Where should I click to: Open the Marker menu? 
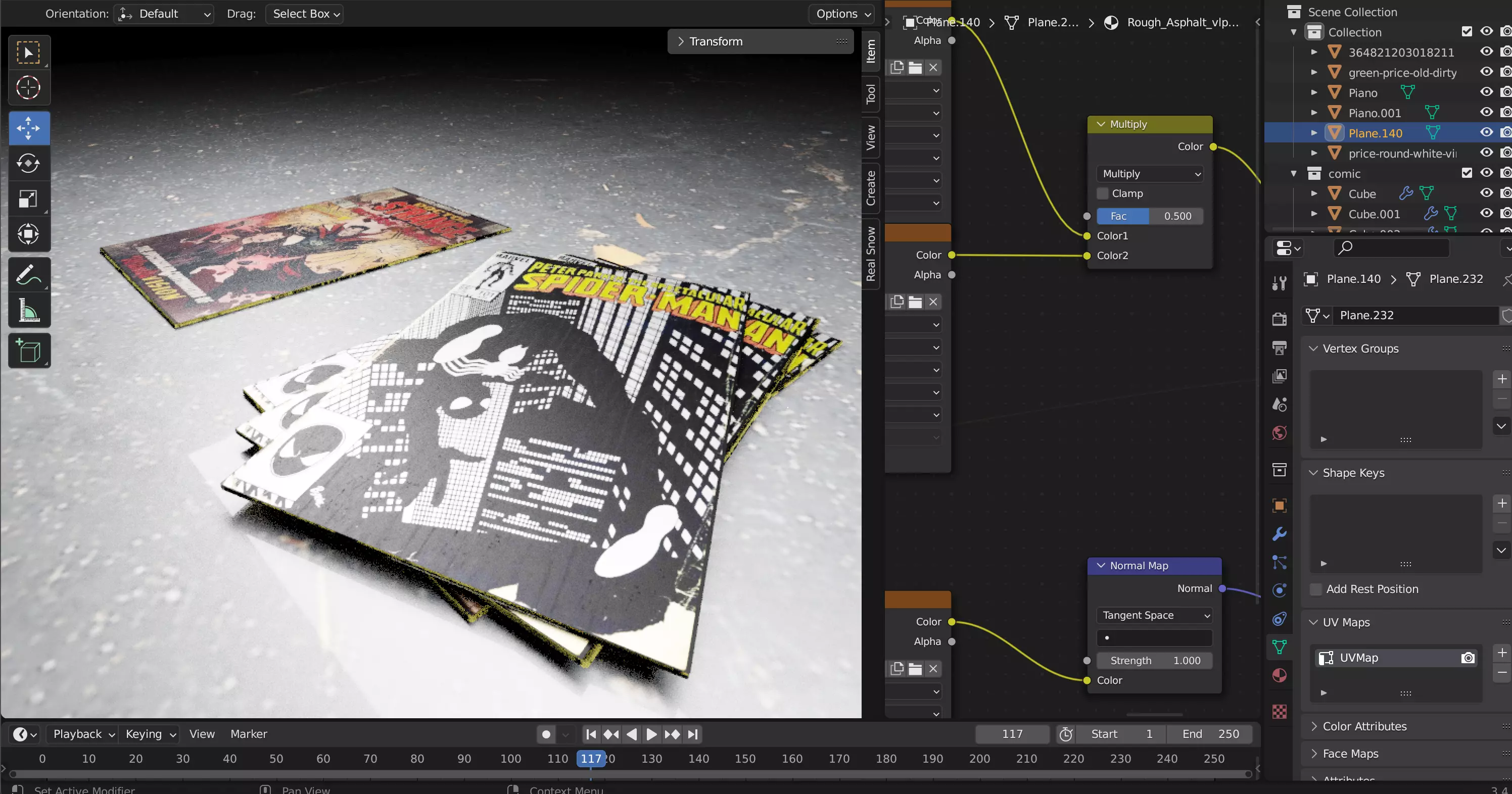click(x=248, y=734)
